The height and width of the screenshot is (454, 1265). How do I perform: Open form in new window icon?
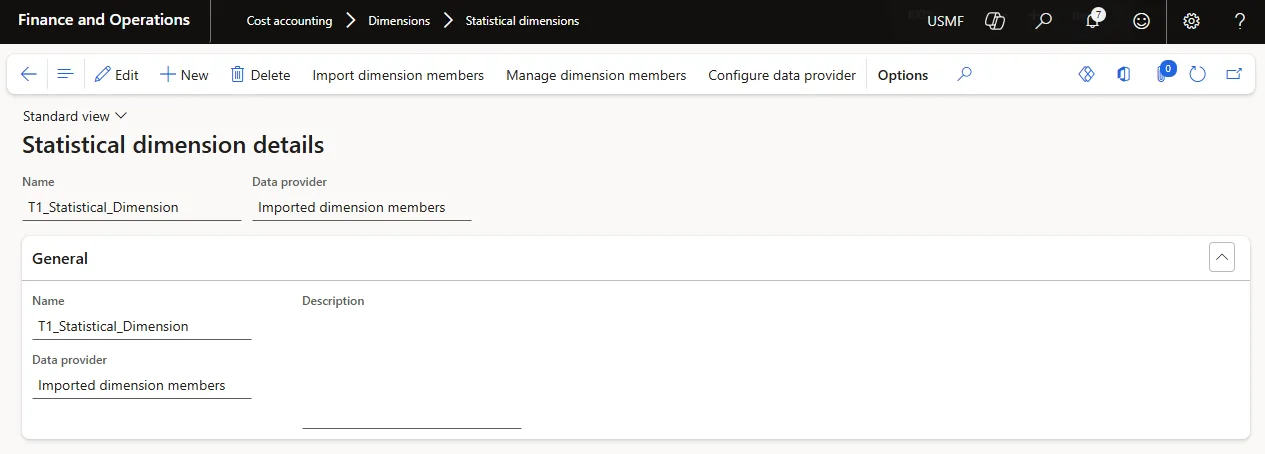(1234, 75)
